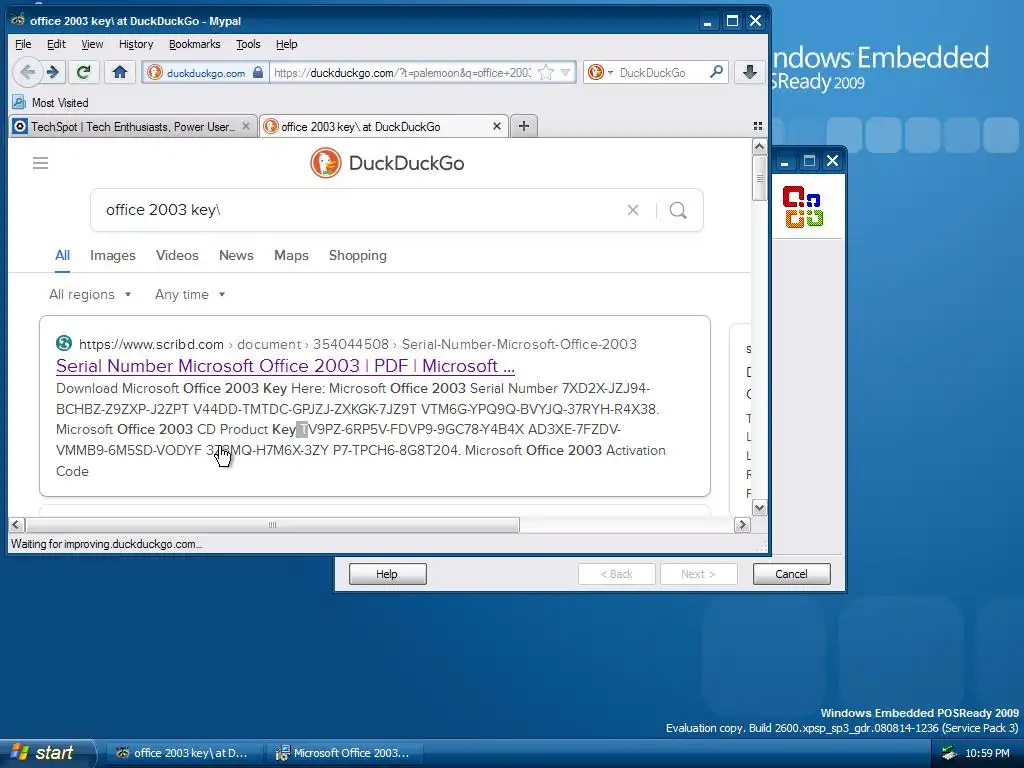1024x768 pixels.
Task: Show all tabs grid button
Action: (x=758, y=126)
